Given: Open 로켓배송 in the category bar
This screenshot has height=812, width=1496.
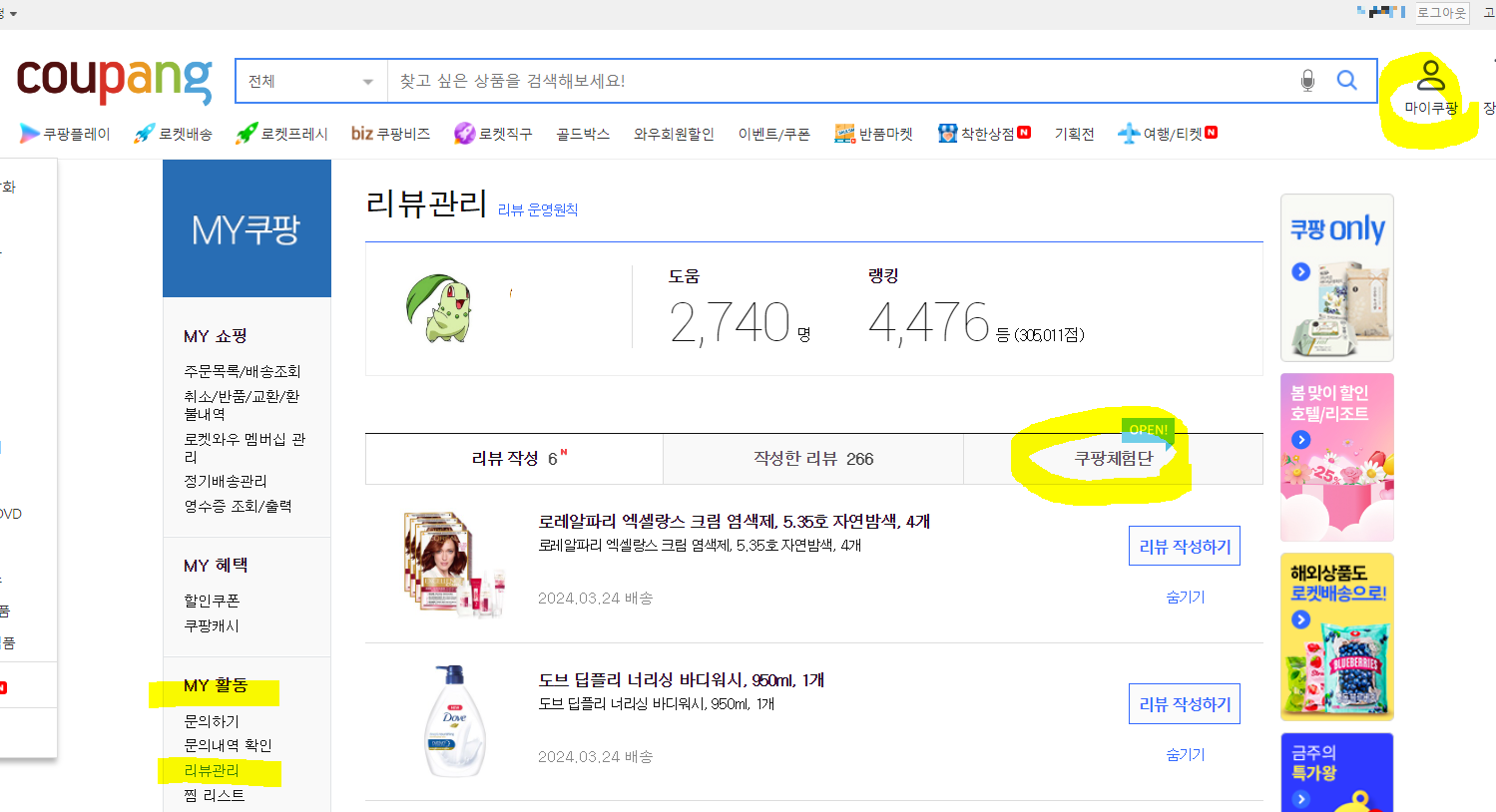Looking at the screenshot, I should point(173,134).
